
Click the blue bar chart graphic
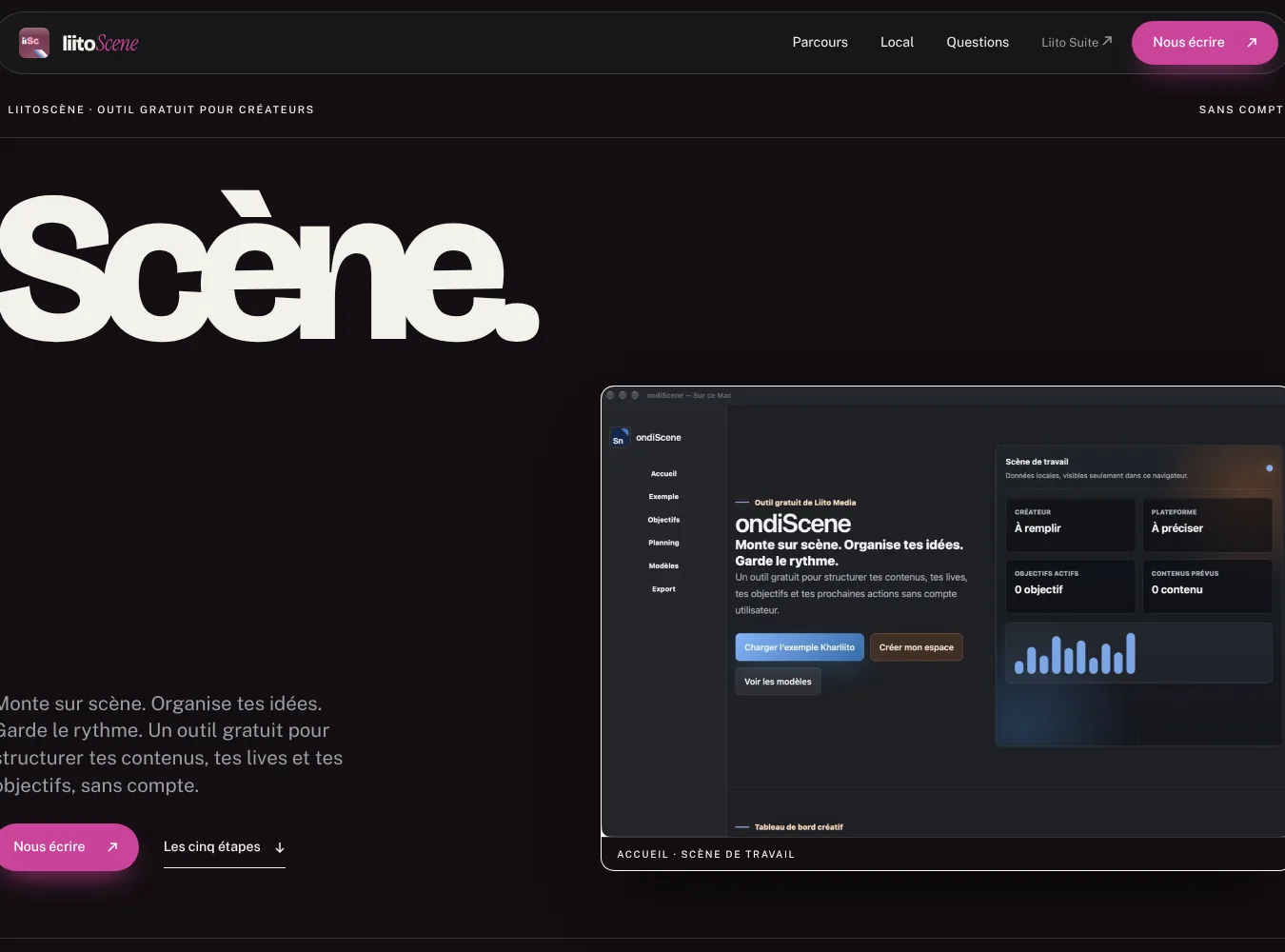[1075, 653]
